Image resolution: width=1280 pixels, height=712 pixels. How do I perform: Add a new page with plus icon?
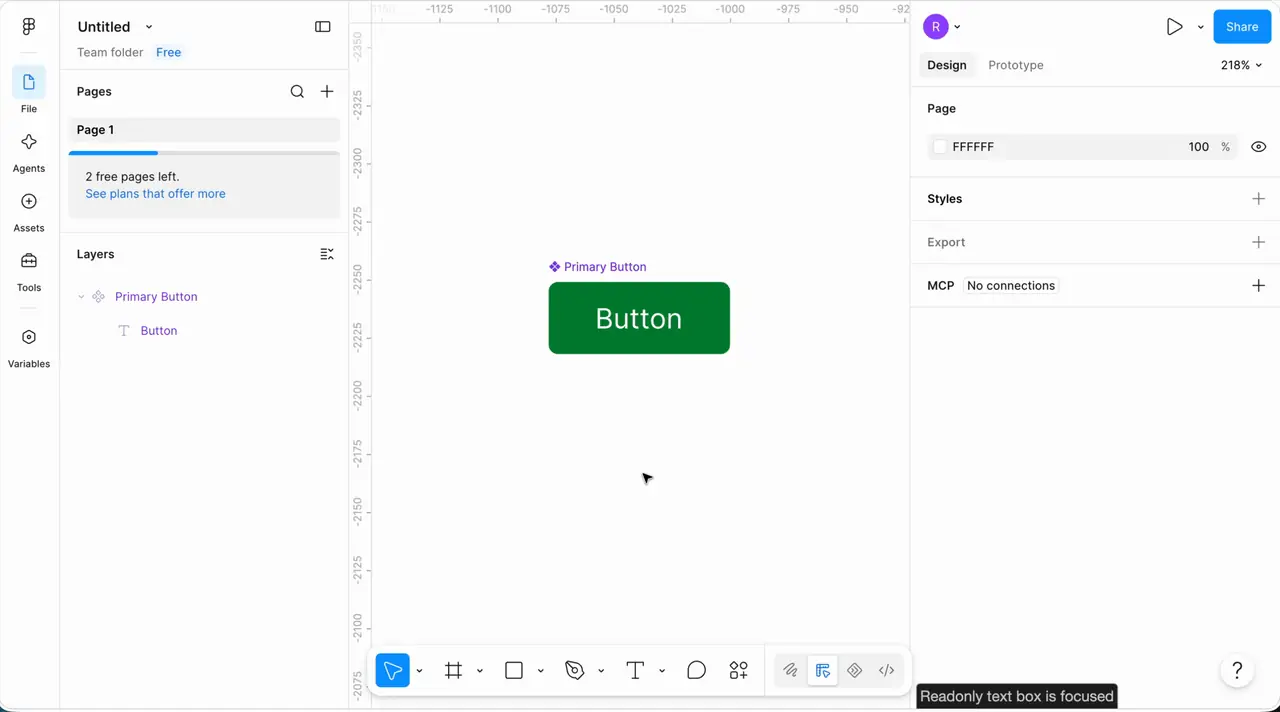pos(327,91)
